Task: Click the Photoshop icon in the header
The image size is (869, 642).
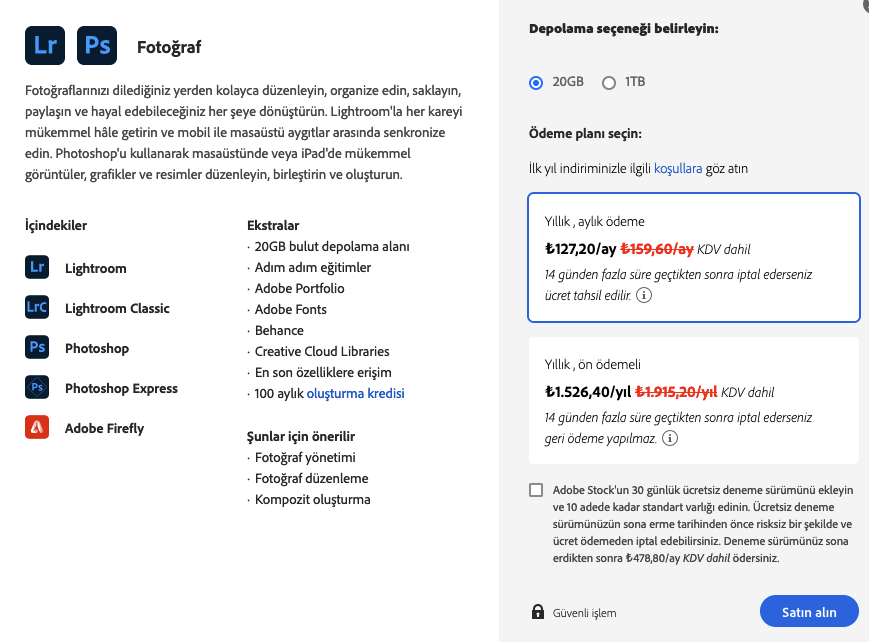Action: pyautogui.click(x=97, y=46)
